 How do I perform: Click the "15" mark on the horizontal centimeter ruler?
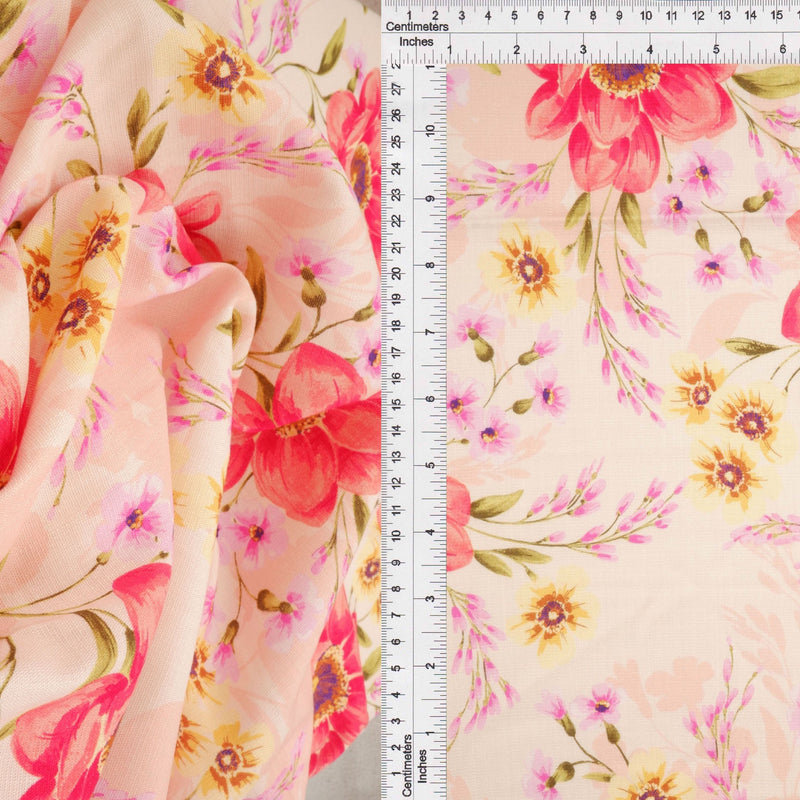click(x=777, y=15)
